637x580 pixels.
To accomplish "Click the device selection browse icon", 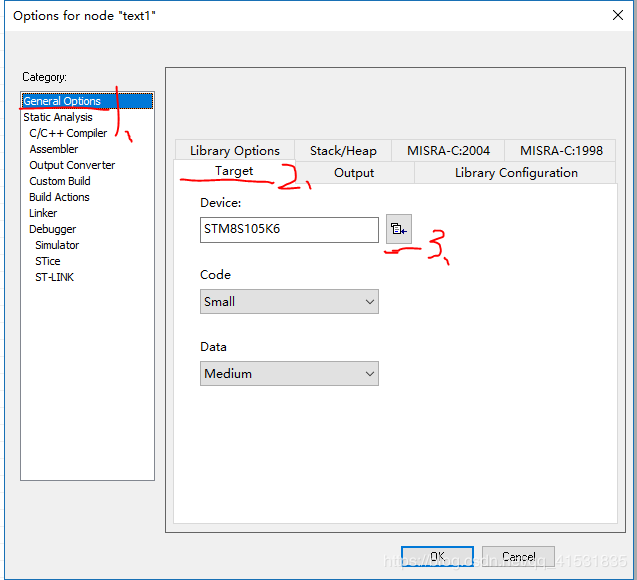I will pyautogui.click(x=399, y=229).
